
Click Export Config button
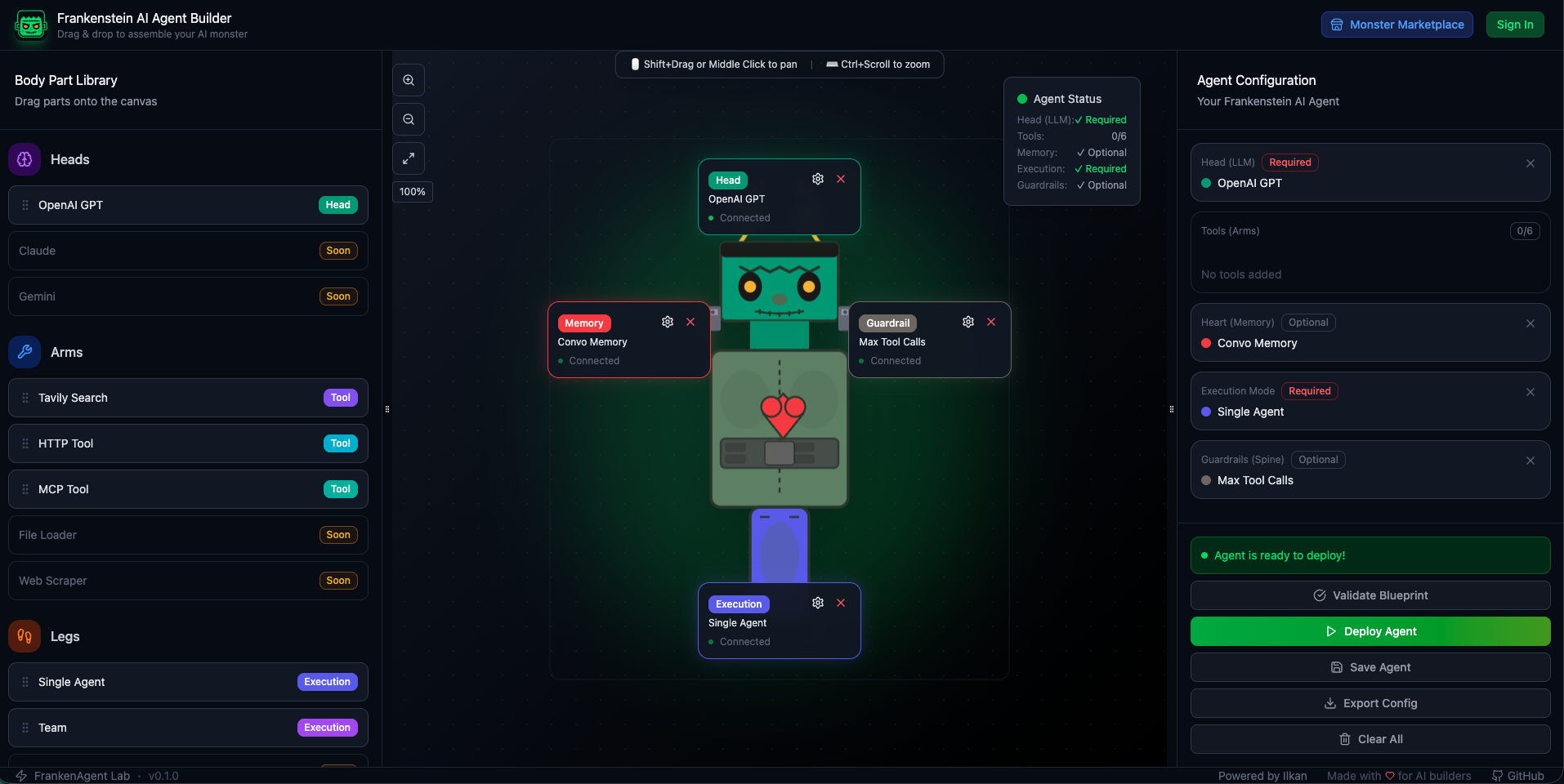[1370, 703]
